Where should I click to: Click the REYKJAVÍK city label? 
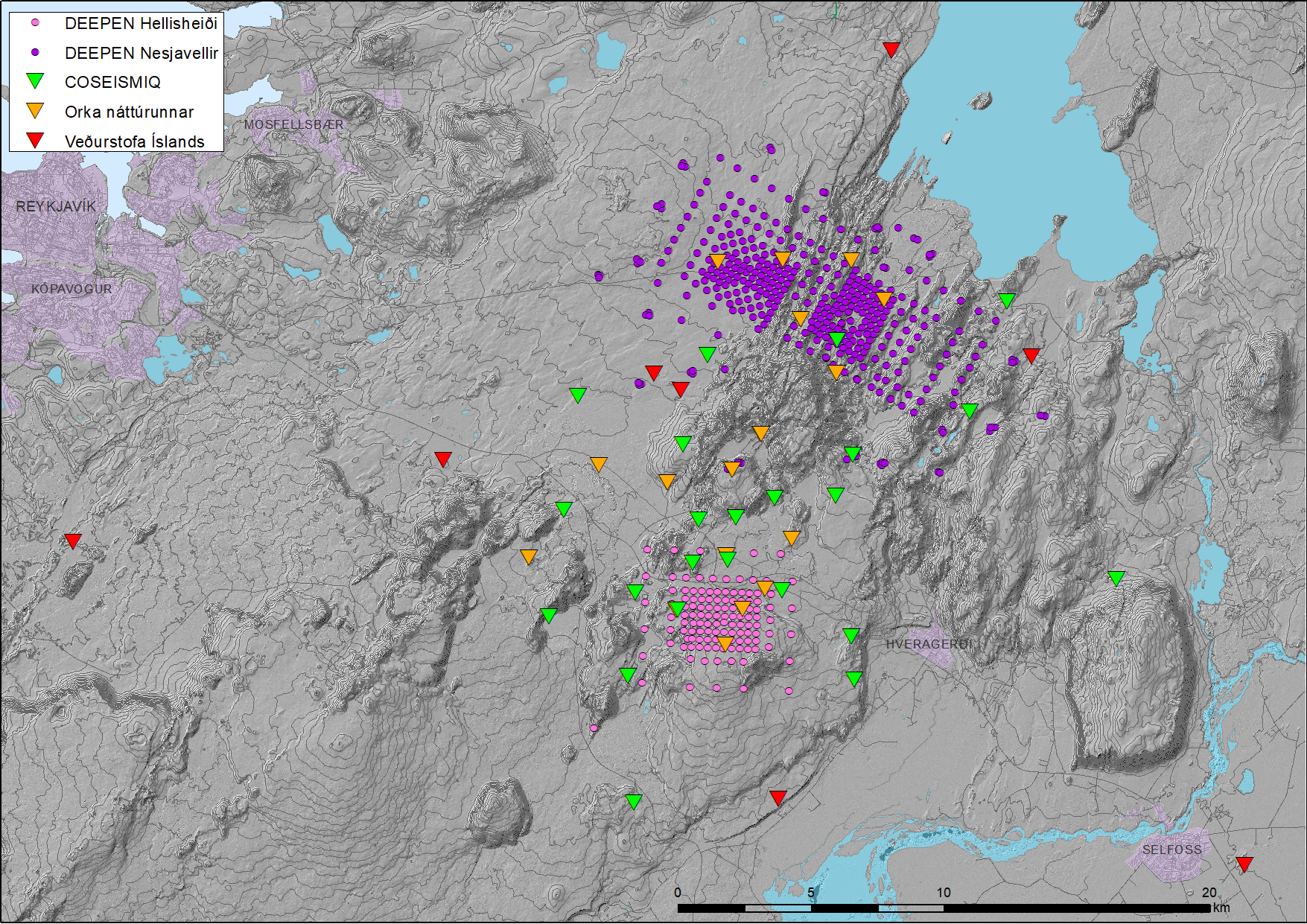point(56,206)
